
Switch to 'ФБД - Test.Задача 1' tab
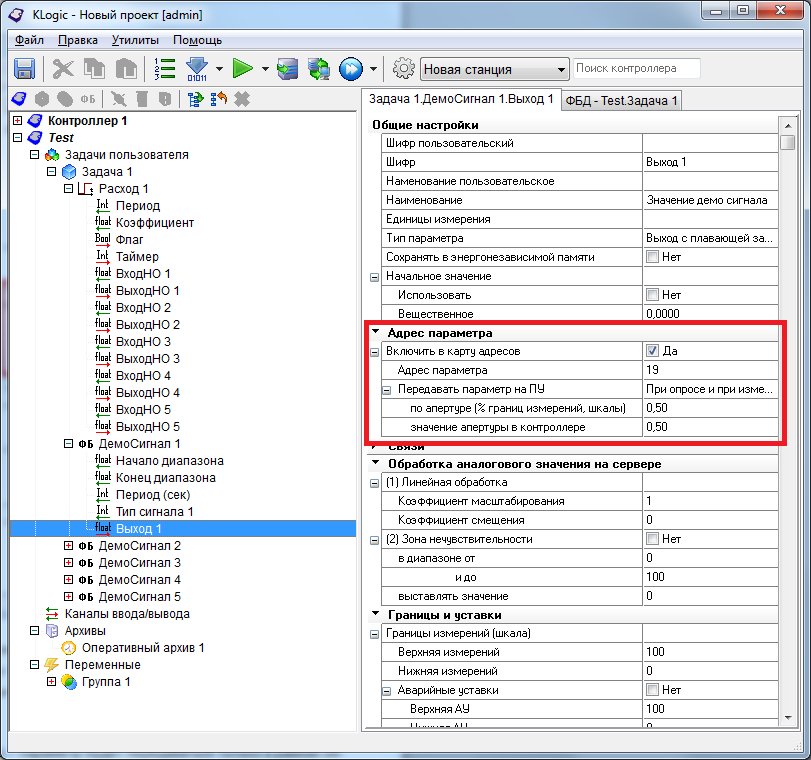pos(621,100)
